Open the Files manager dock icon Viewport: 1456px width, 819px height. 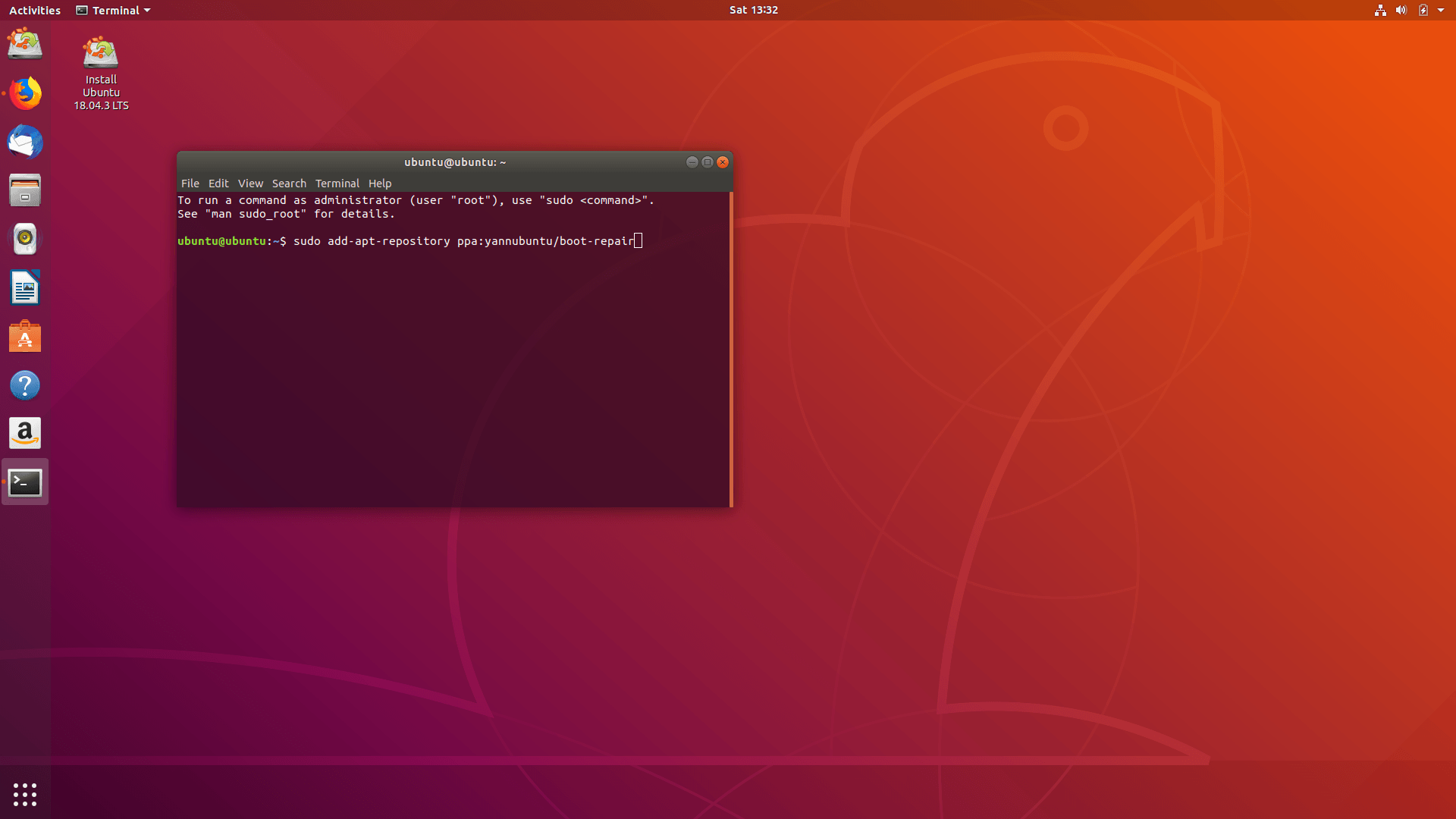[25, 190]
